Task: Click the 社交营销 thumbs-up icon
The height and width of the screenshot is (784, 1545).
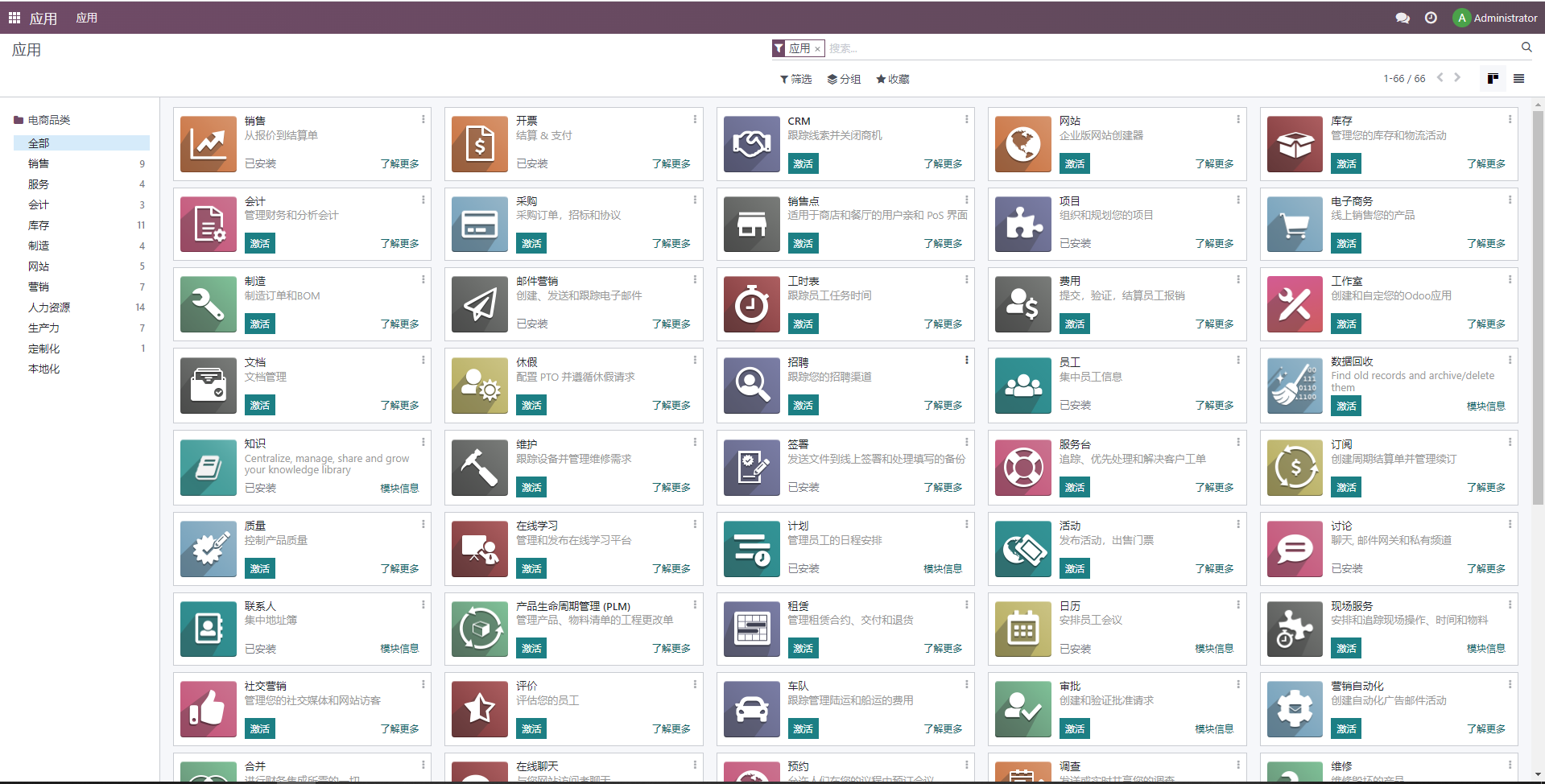Action: click(x=208, y=709)
